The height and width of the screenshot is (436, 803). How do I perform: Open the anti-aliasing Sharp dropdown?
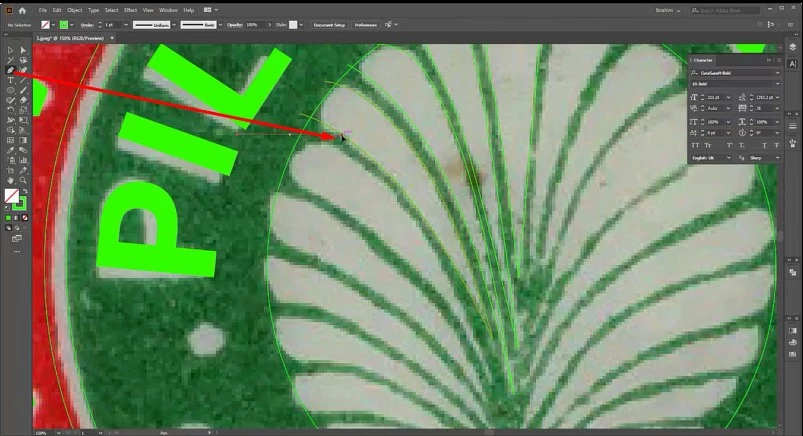click(x=777, y=158)
